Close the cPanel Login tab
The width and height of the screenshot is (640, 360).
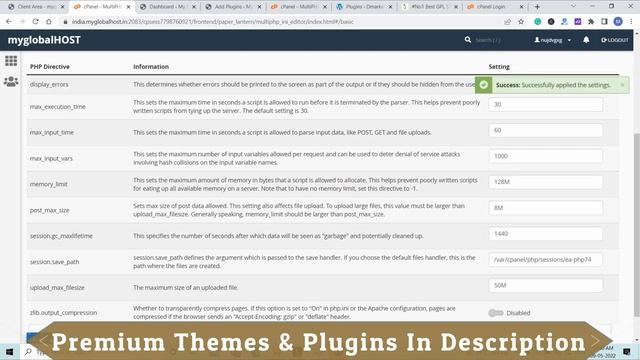coord(521,7)
